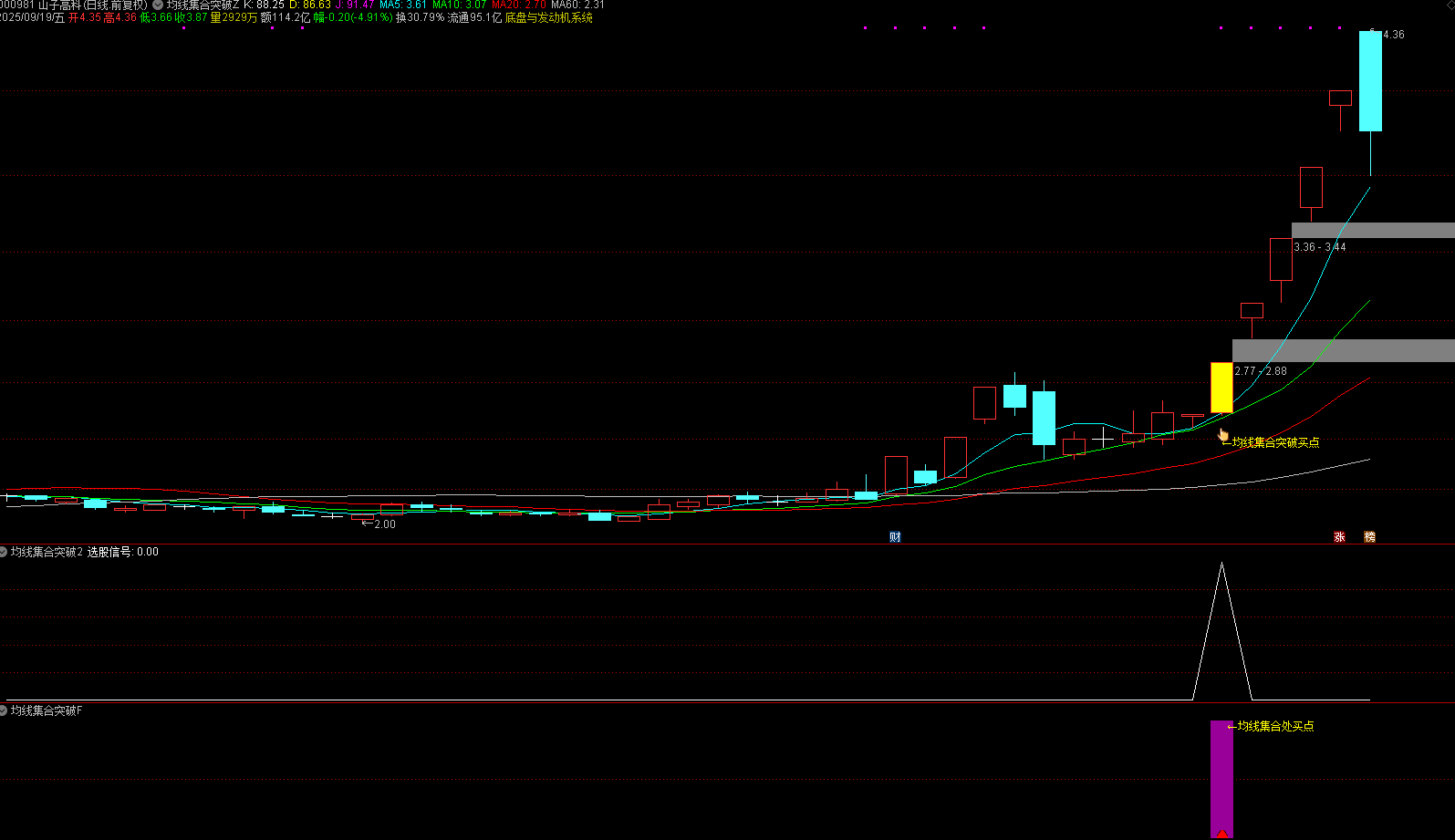Click the 均线集合处买点 label

pos(1275,726)
